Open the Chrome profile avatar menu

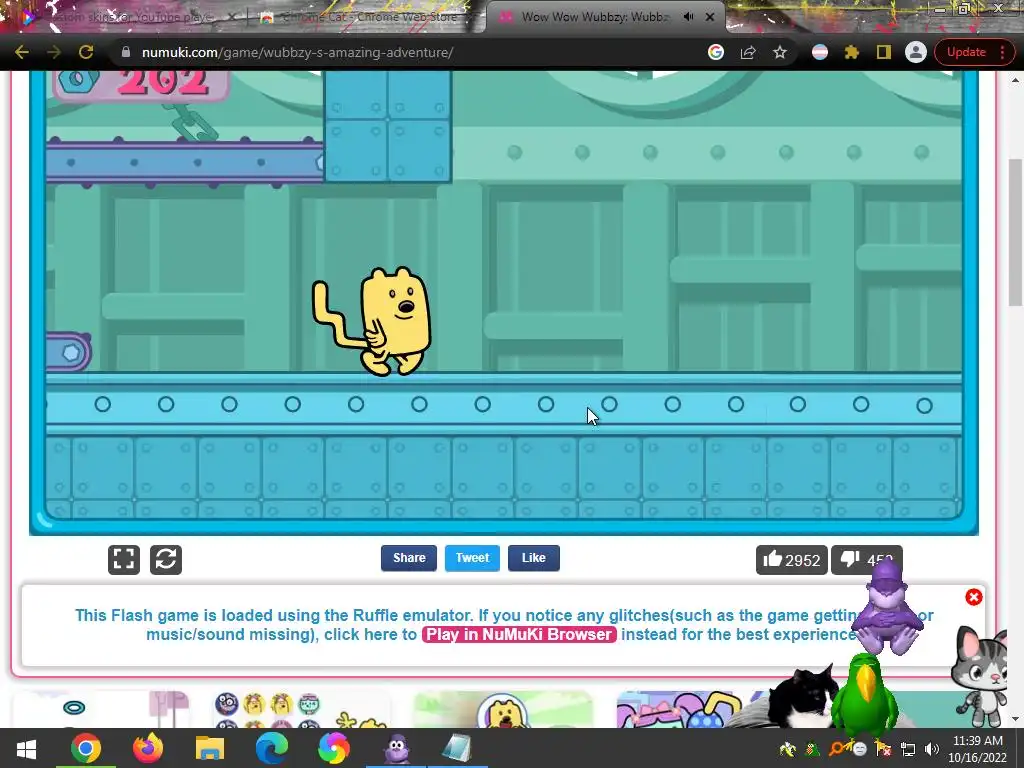[x=916, y=52]
